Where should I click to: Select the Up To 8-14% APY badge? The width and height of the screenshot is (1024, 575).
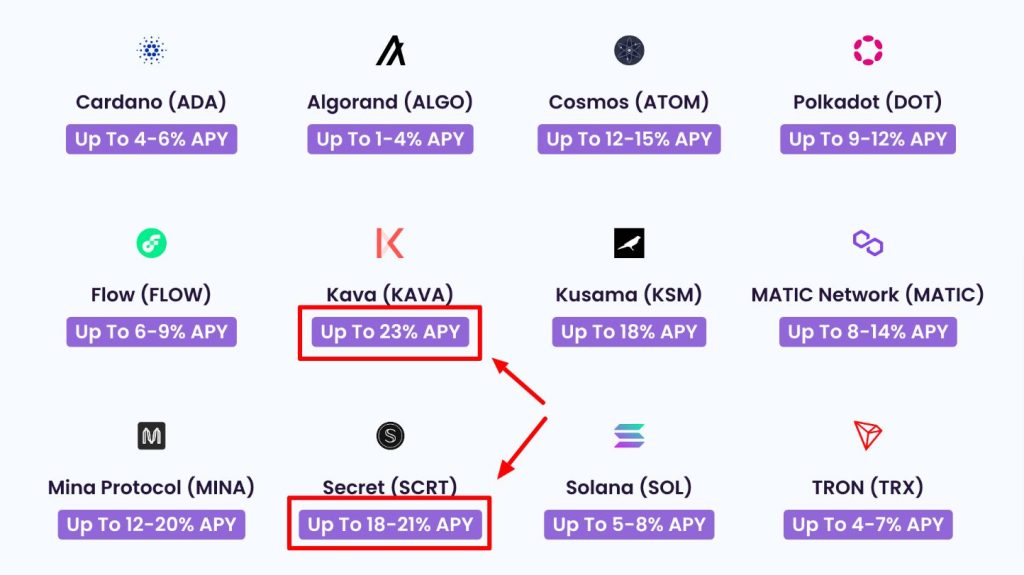pos(868,332)
